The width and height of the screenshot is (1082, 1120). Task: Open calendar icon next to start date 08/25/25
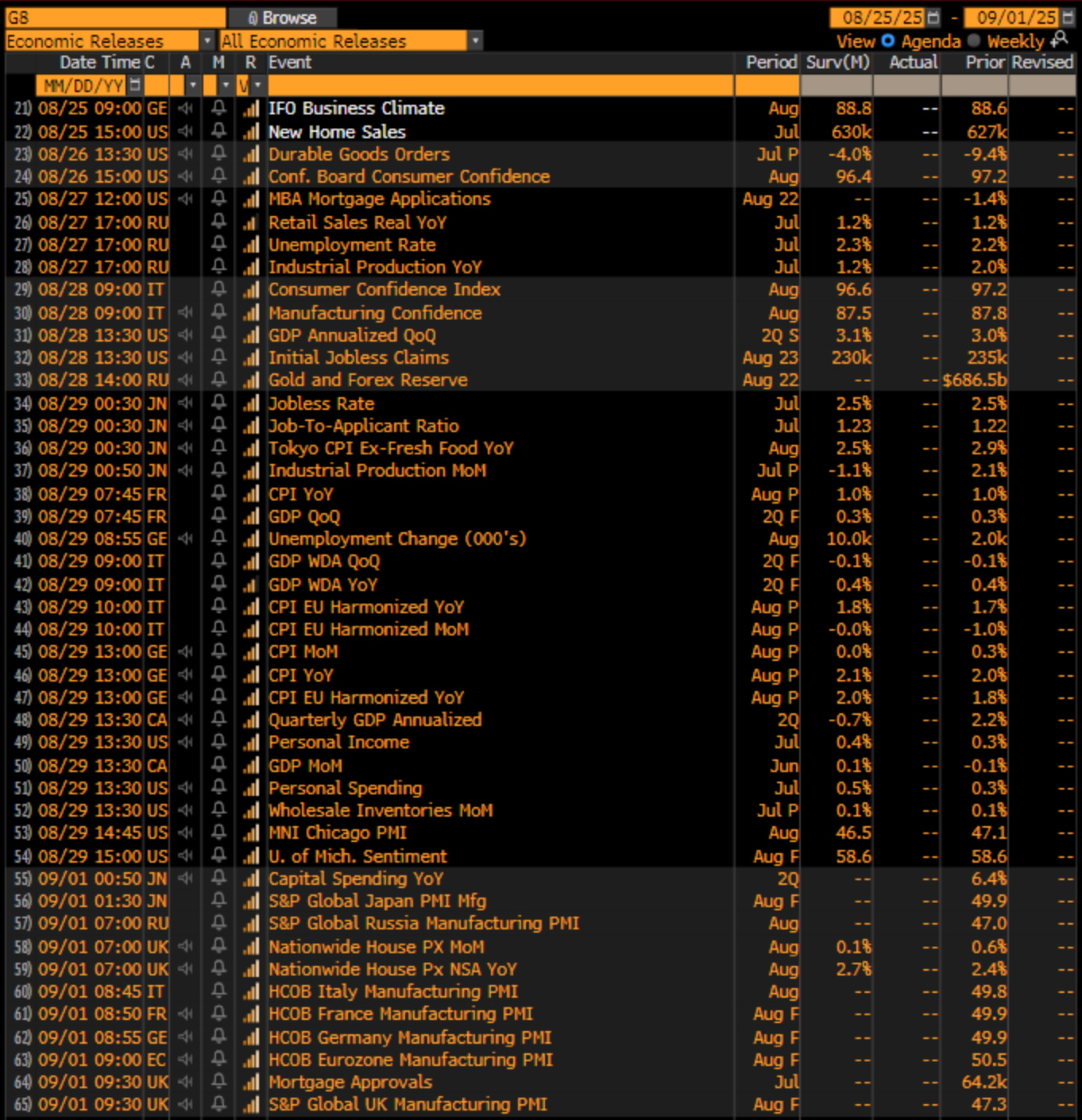click(933, 17)
